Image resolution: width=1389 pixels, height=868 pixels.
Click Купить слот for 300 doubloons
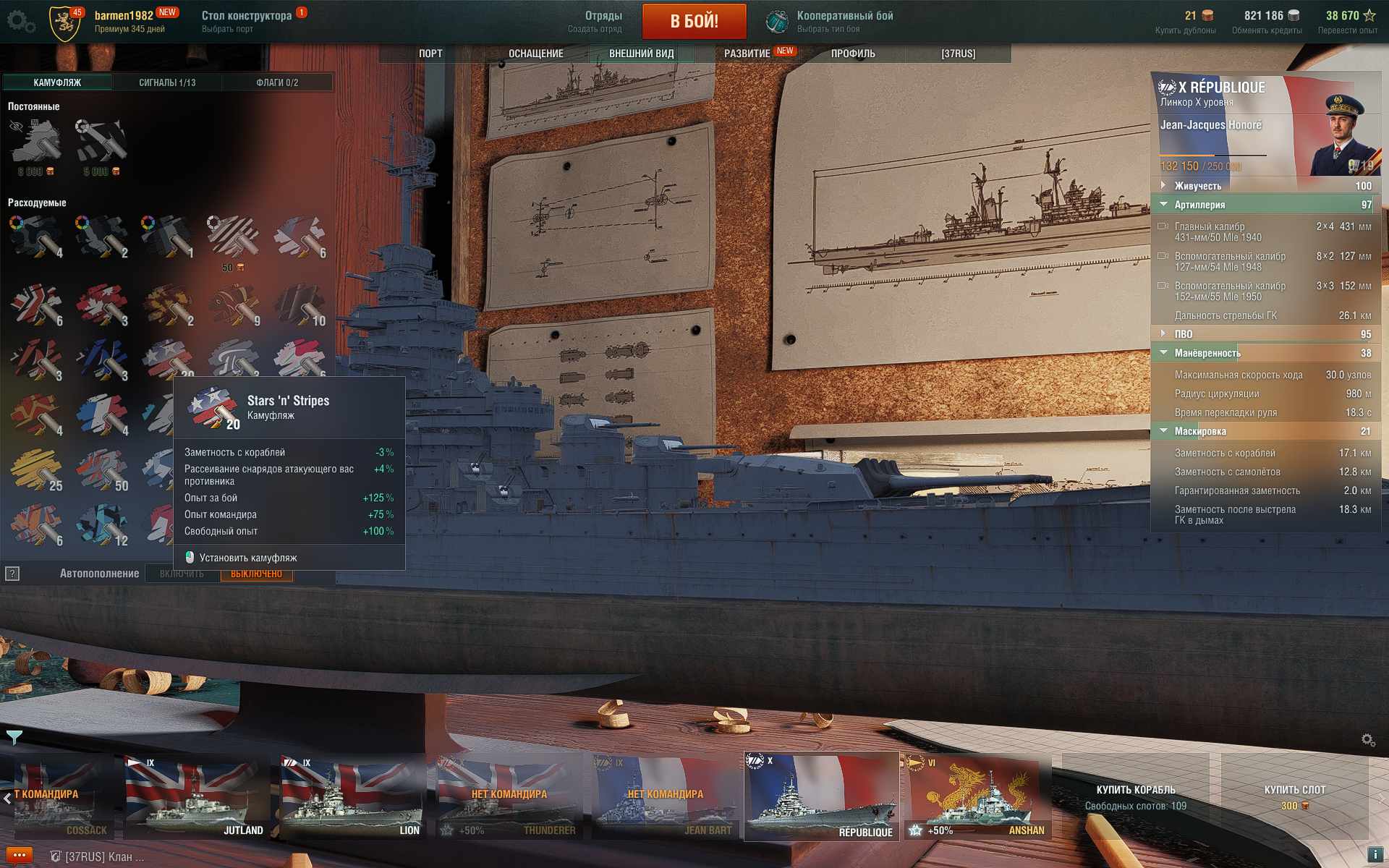point(1295,796)
